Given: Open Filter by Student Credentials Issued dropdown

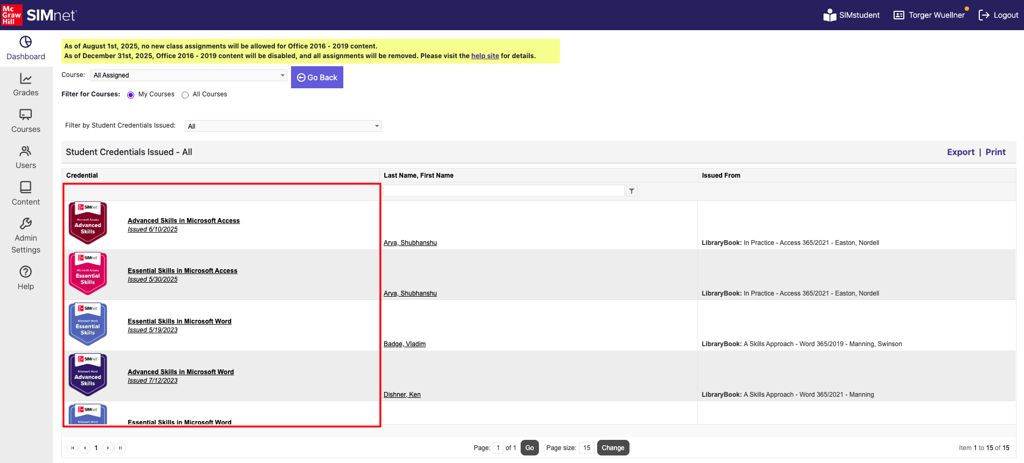Looking at the screenshot, I should (x=283, y=126).
